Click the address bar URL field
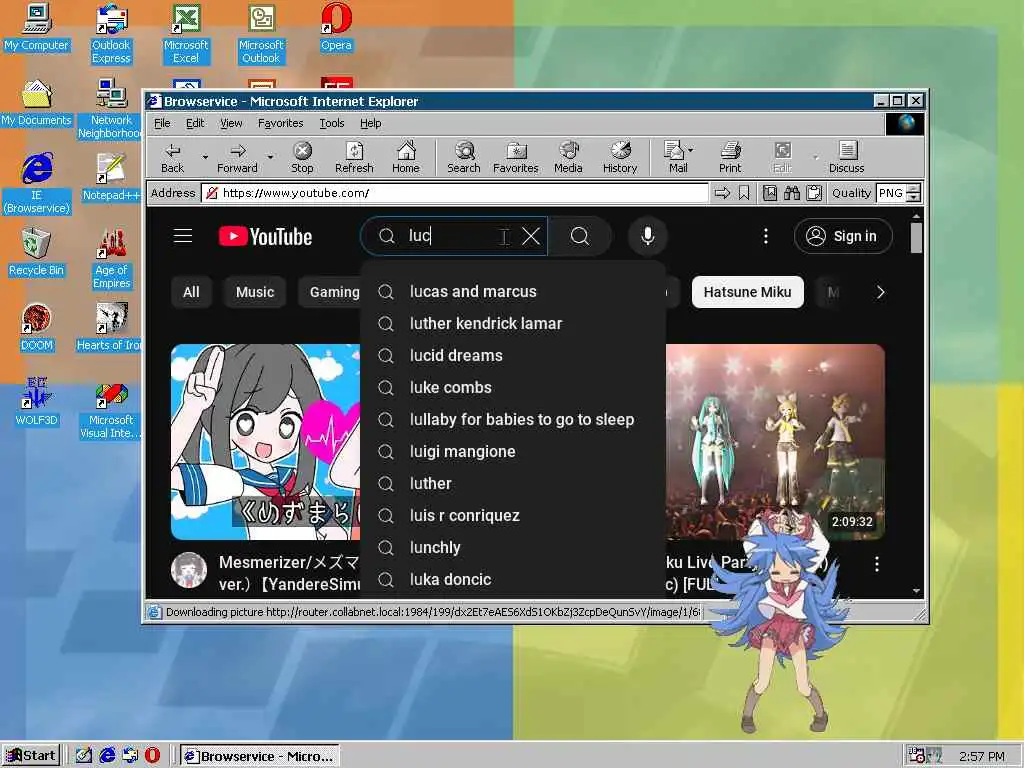 point(455,193)
